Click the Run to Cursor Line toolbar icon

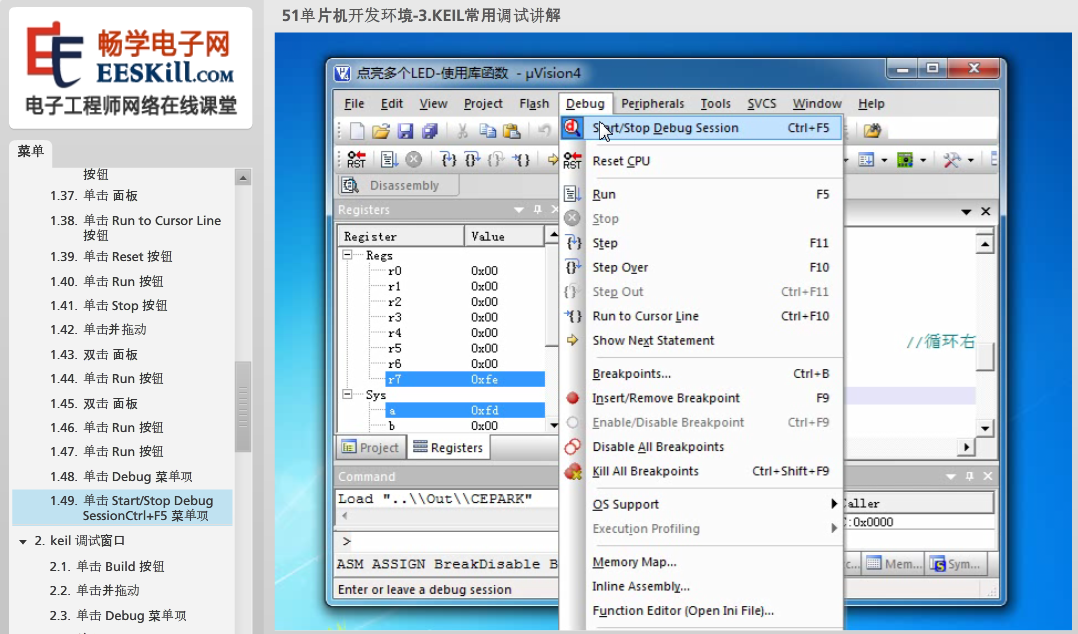(521, 160)
